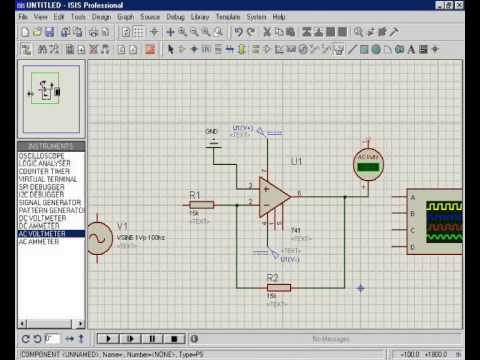The height and width of the screenshot is (360, 480).
Task: Click the Zoom In magnifier icon
Action: (182, 32)
